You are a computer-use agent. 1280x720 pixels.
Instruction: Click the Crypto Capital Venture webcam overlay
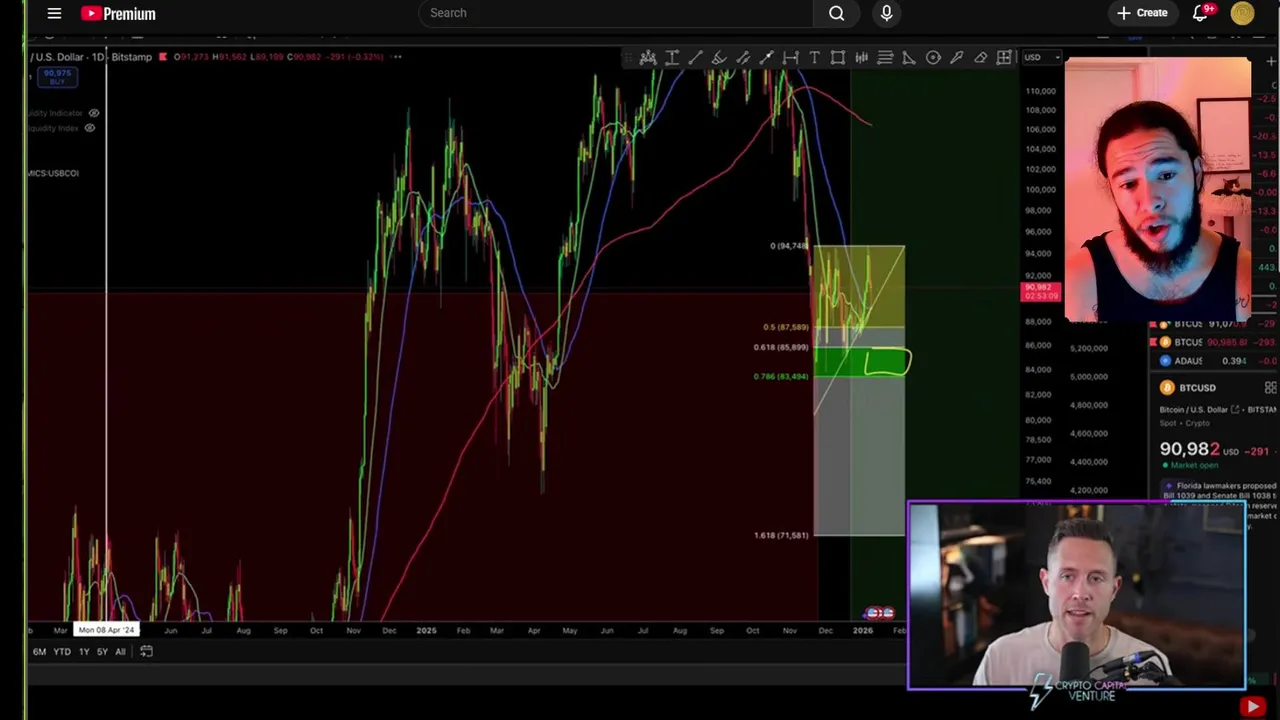pos(1077,596)
